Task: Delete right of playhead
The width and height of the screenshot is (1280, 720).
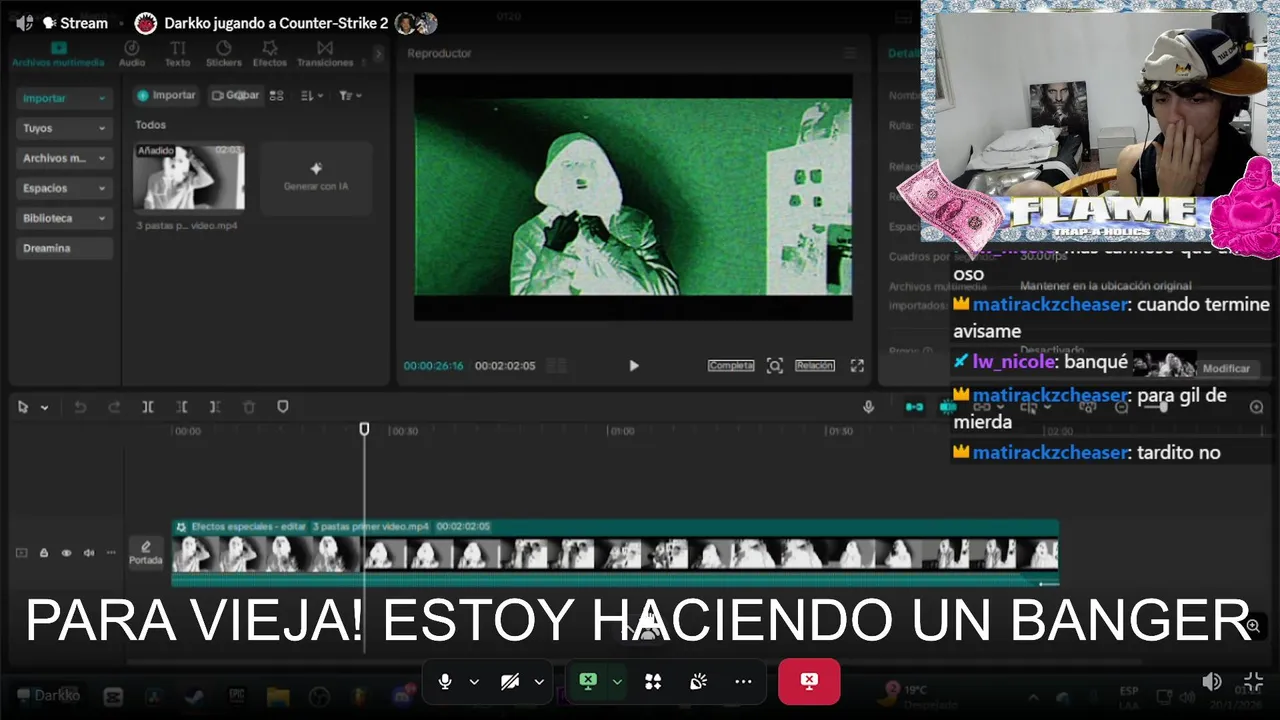Action: coord(215,407)
